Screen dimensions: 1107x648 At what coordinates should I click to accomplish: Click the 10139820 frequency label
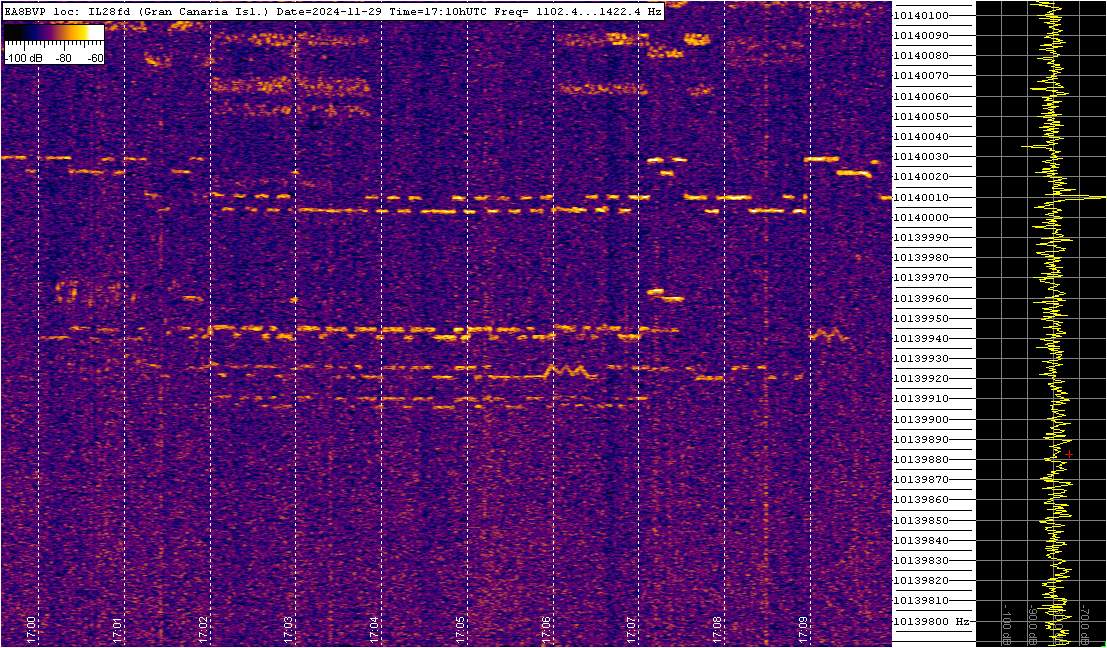(921, 581)
